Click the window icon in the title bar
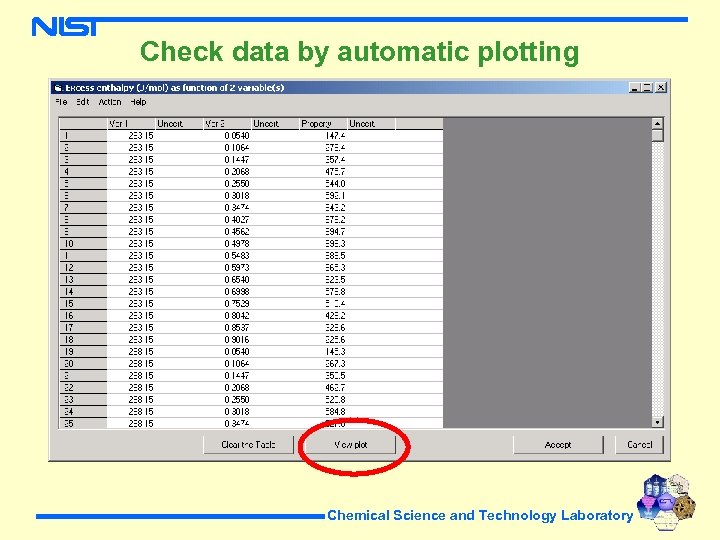 pyautogui.click(x=58, y=88)
